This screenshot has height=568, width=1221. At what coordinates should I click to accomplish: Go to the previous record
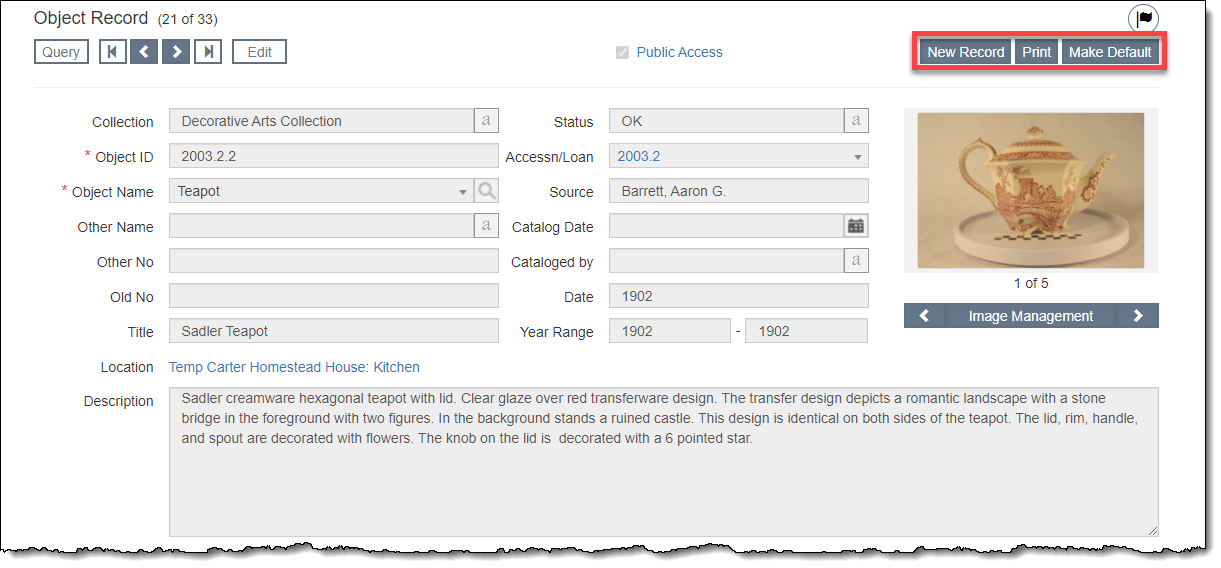click(144, 52)
